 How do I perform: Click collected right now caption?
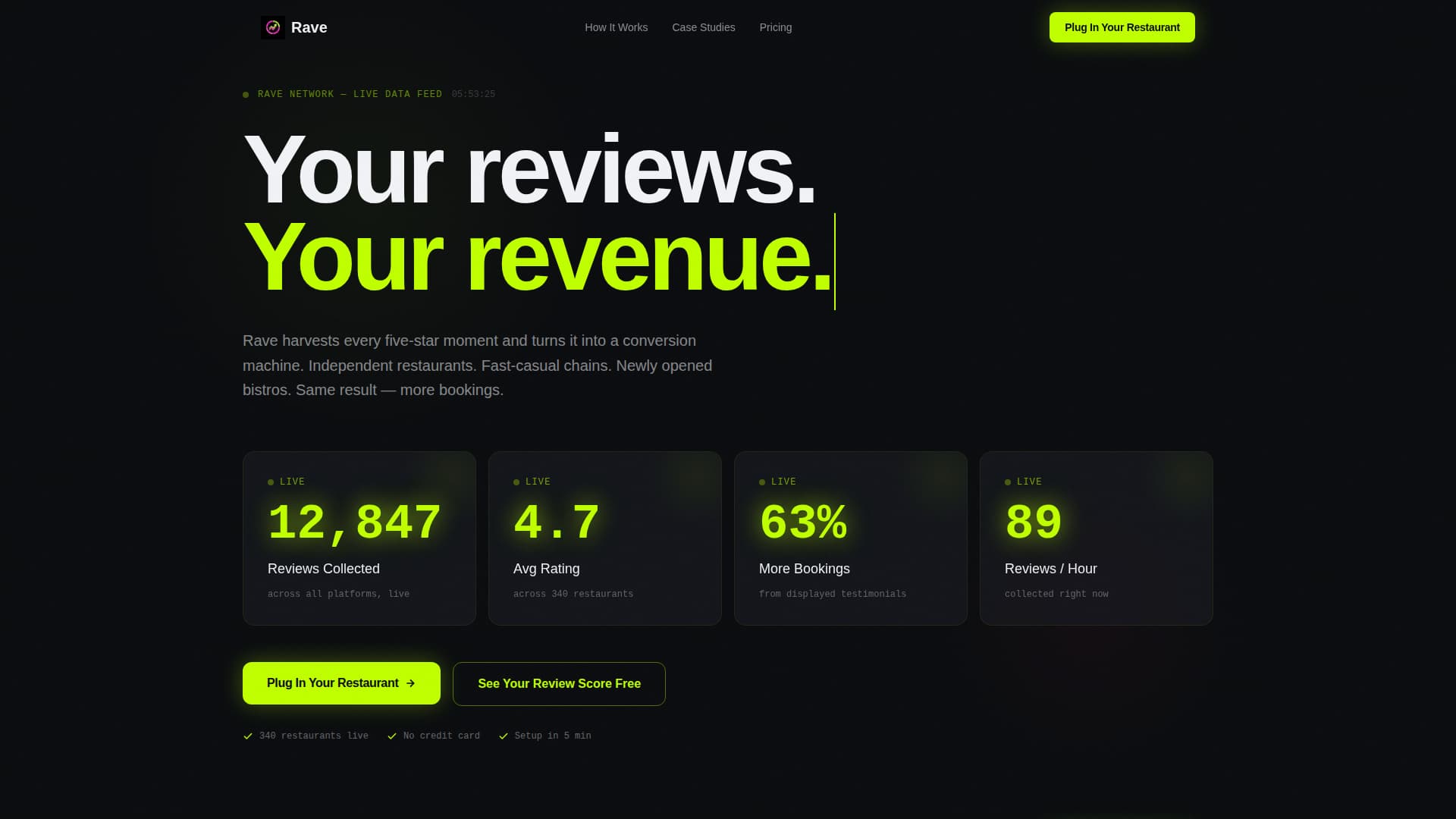(1056, 594)
